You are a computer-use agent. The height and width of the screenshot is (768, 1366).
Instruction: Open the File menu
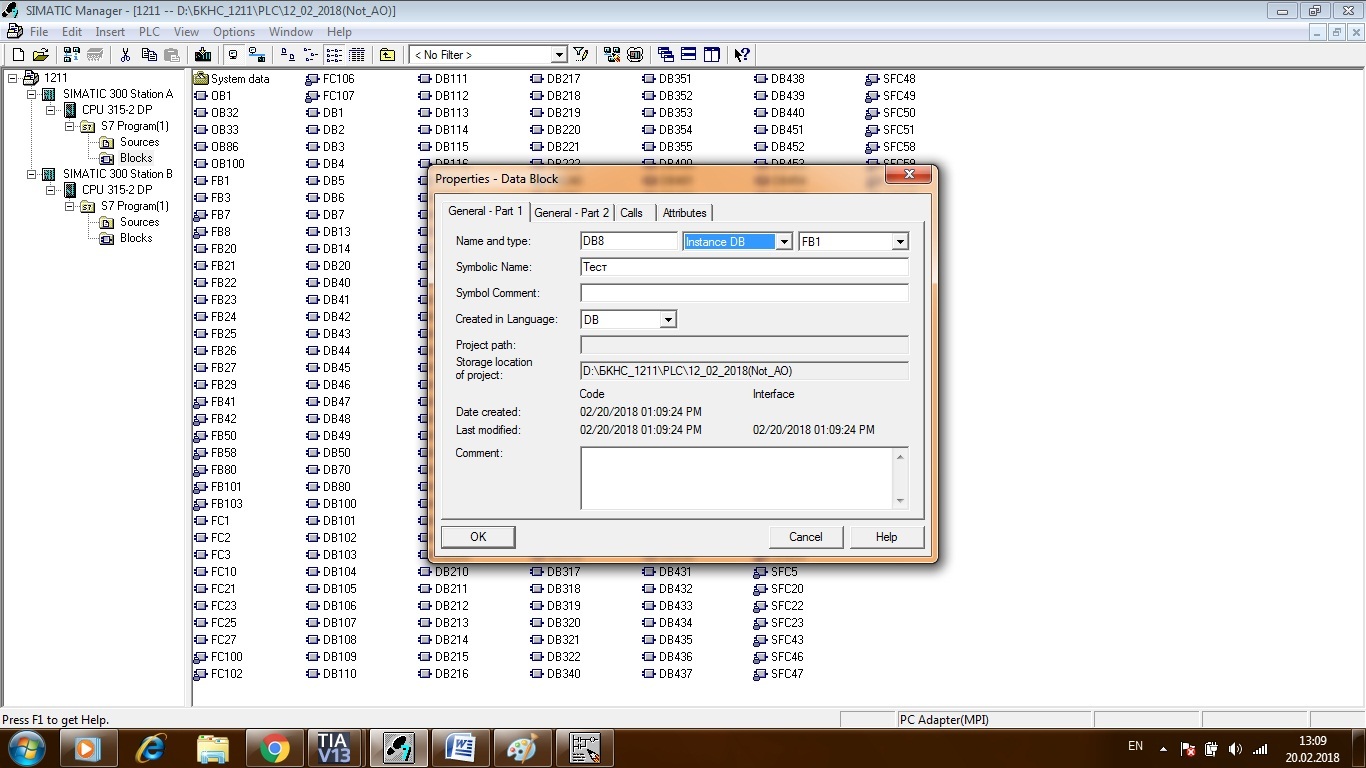coord(39,32)
